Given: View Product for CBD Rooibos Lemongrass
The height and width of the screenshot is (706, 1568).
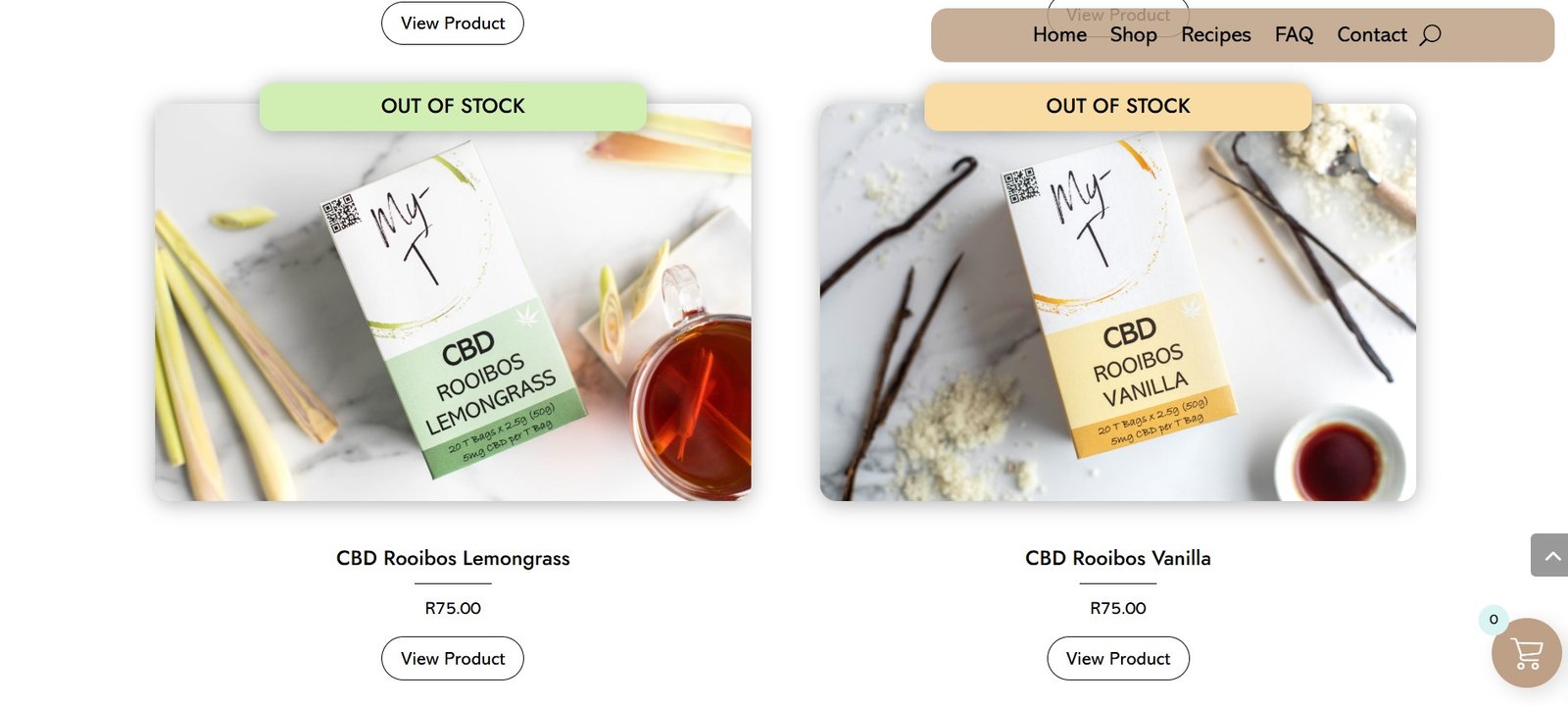Looking at the screenshot, I should point(453,658).
